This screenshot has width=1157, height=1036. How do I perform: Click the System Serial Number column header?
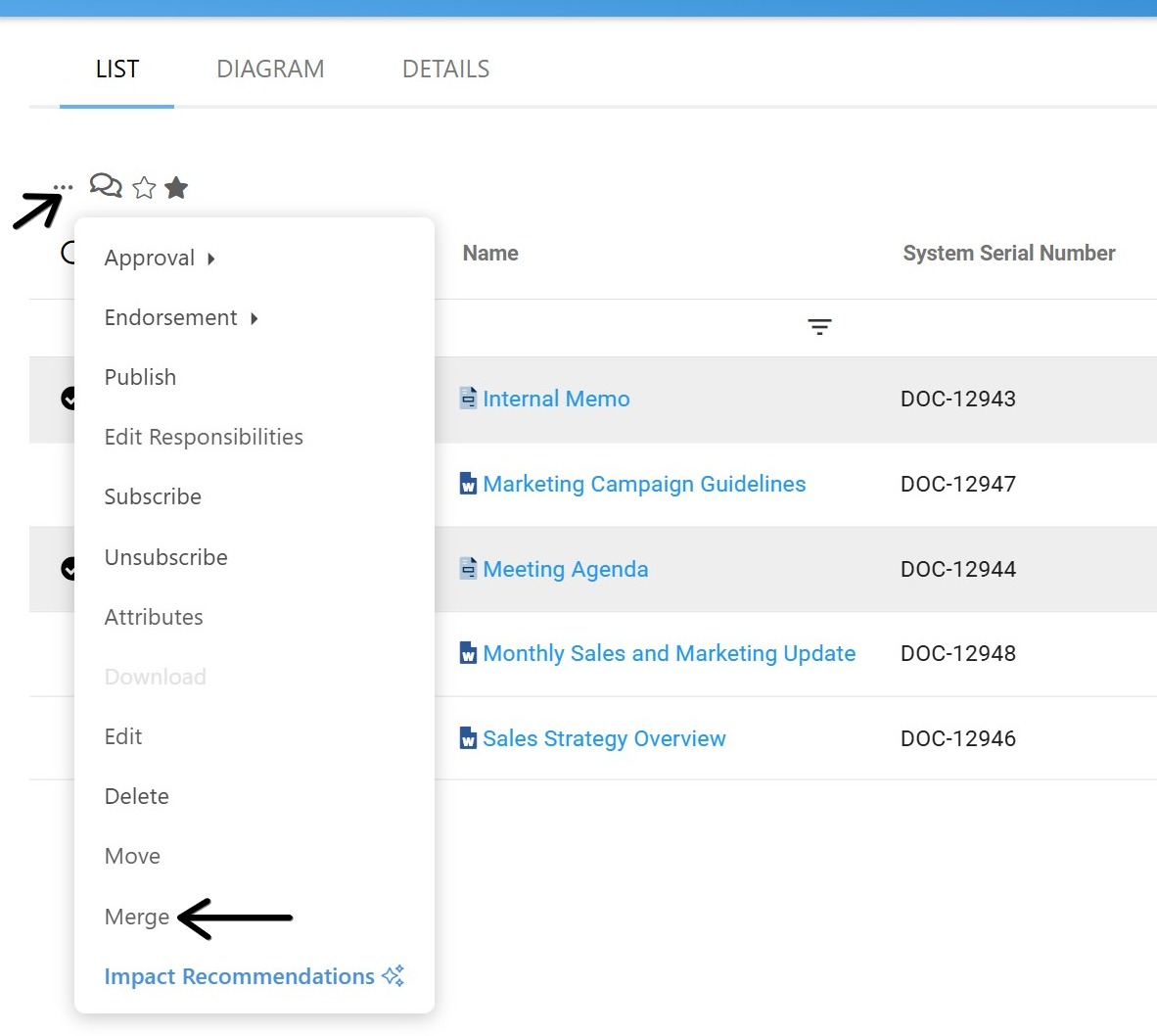(x=1008, y=254)
